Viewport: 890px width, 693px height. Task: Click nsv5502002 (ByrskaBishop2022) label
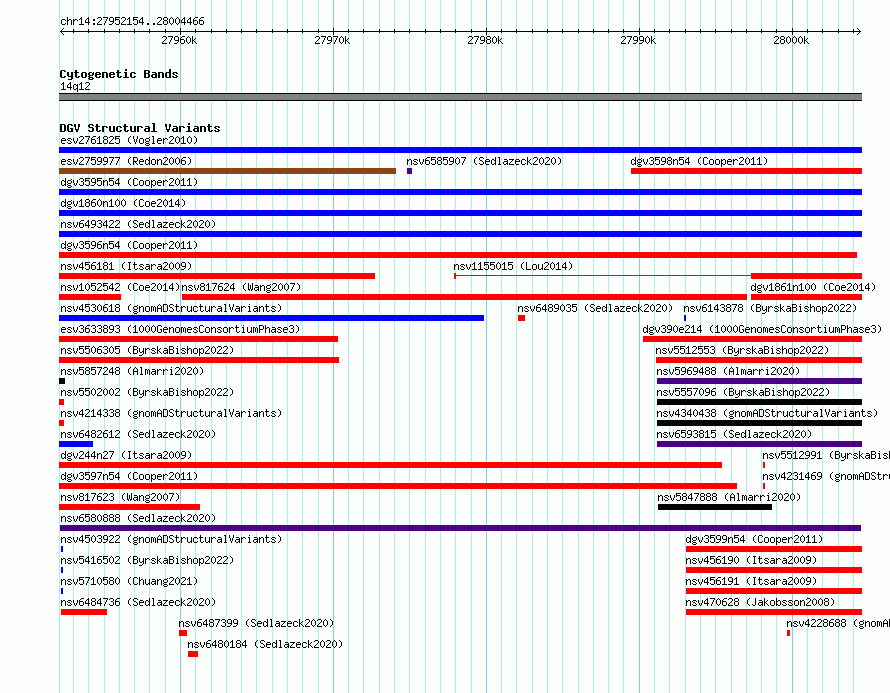click(147, 392)
